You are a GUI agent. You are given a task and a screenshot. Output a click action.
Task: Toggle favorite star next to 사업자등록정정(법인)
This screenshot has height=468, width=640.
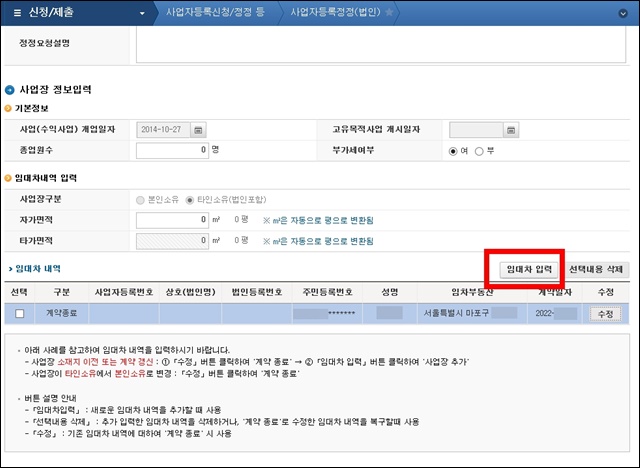[389, 12]
